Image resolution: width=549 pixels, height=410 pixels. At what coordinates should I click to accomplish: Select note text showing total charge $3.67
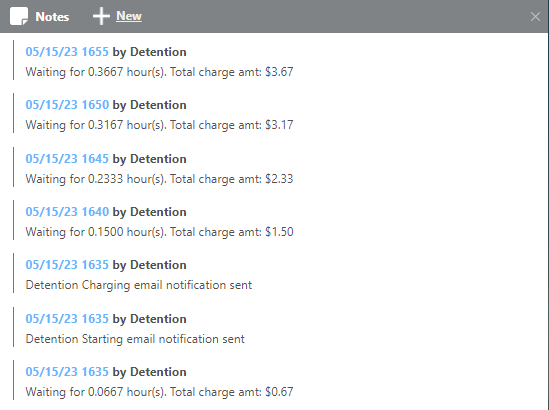point(159,72)
